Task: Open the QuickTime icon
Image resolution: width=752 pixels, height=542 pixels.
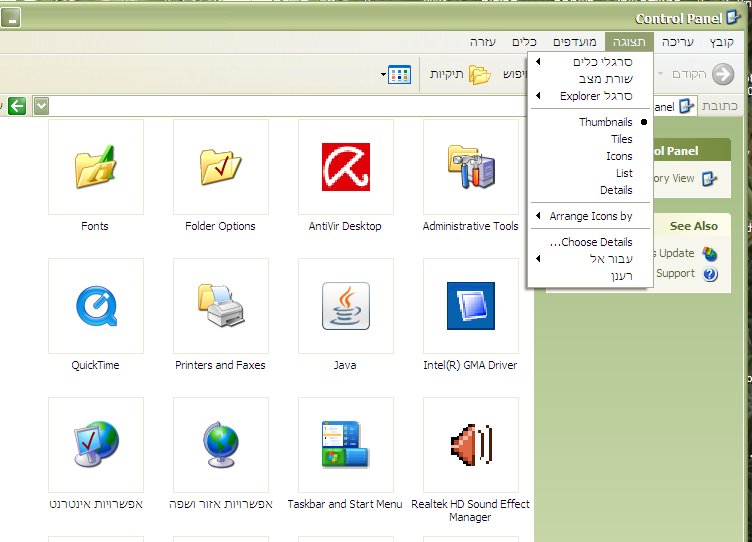Action: pyautogui.click(x=96, y=306)
